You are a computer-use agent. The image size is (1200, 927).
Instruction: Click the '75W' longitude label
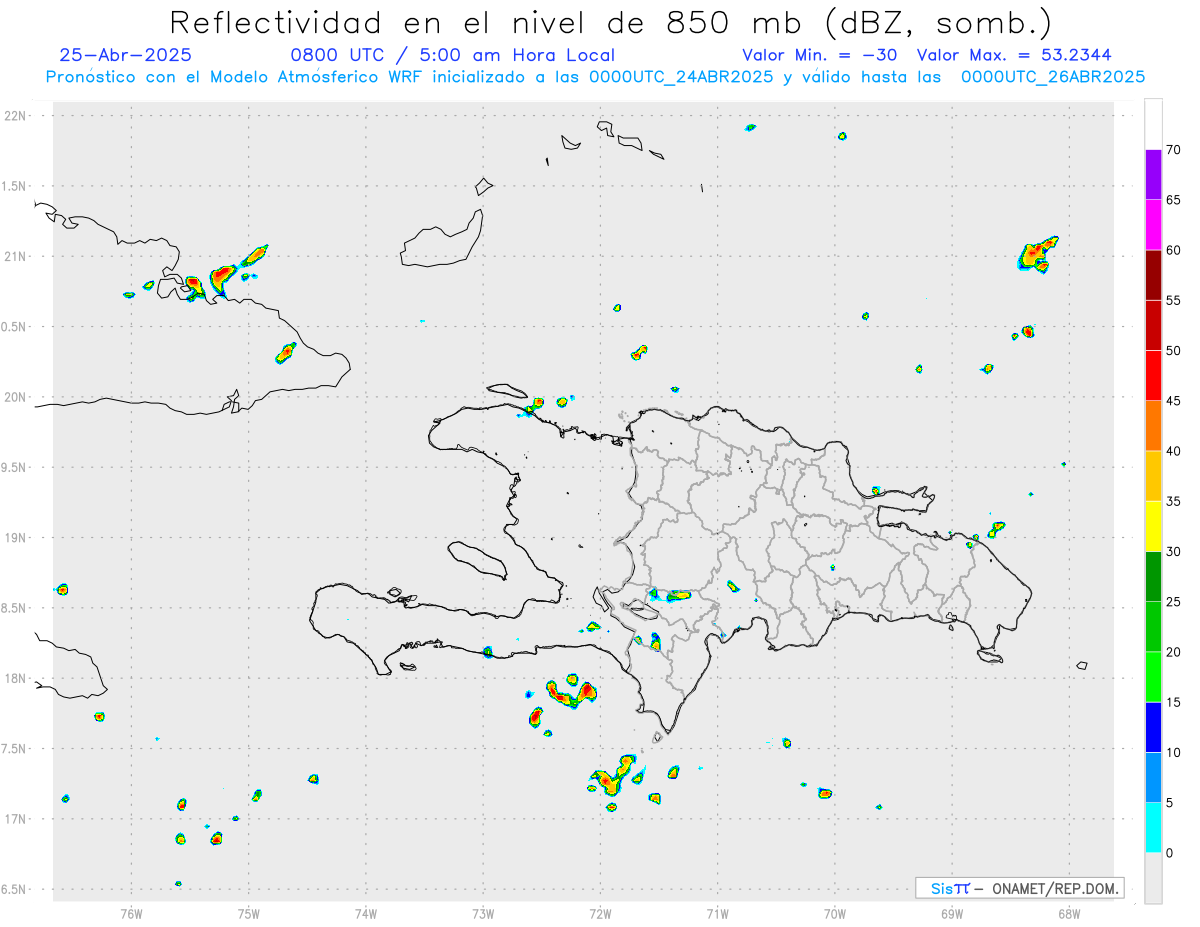(249, 914)
